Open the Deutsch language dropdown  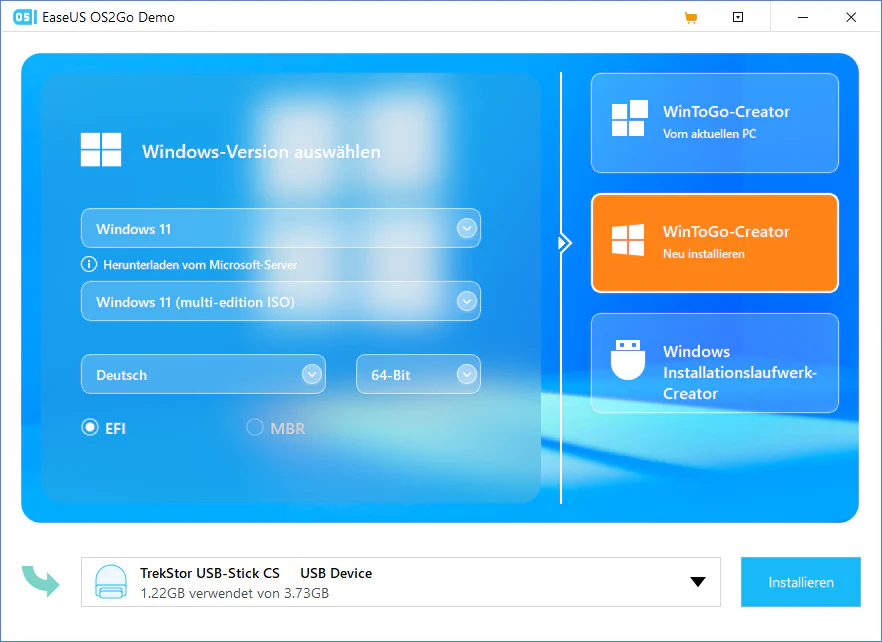tap(203, 374)
